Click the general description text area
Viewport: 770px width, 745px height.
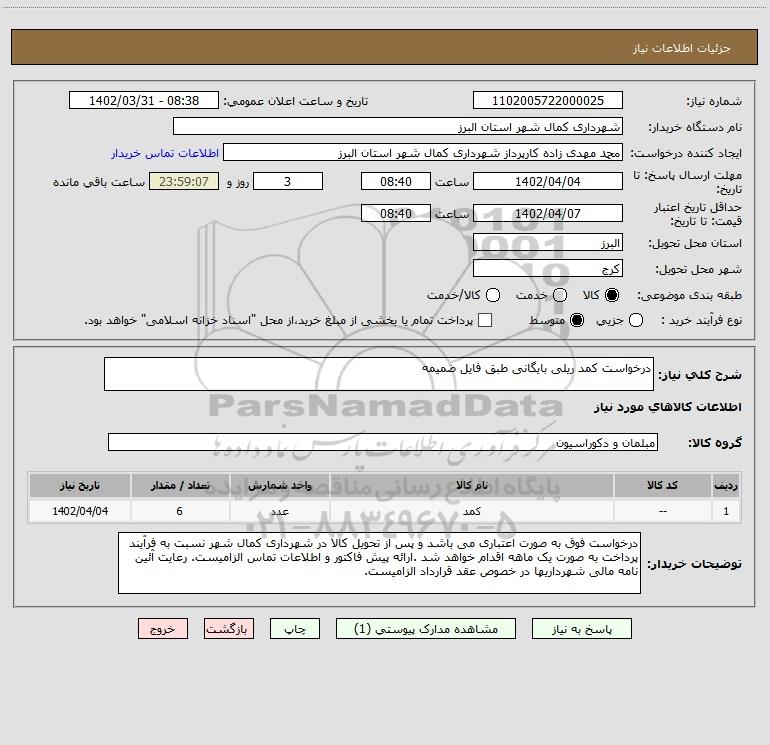379,374
